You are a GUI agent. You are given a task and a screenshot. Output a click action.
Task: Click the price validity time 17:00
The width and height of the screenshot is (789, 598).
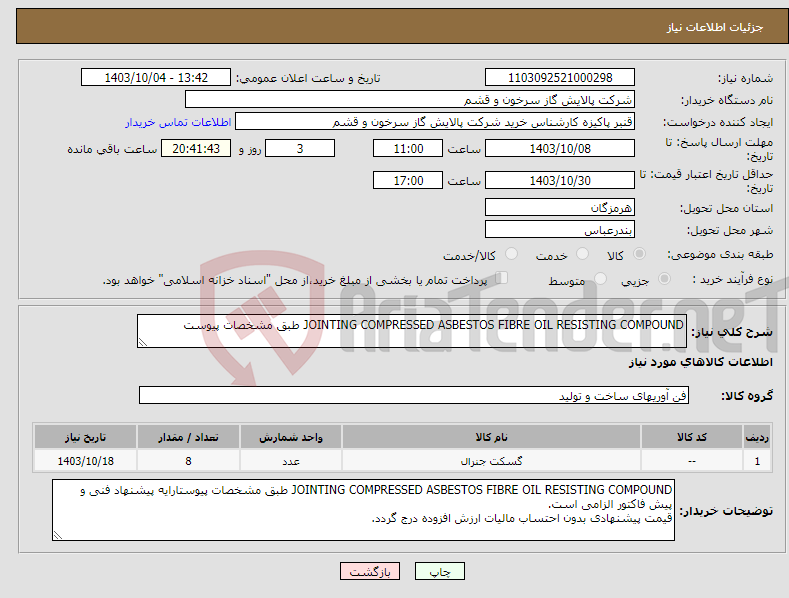click(x=408, y=180)
